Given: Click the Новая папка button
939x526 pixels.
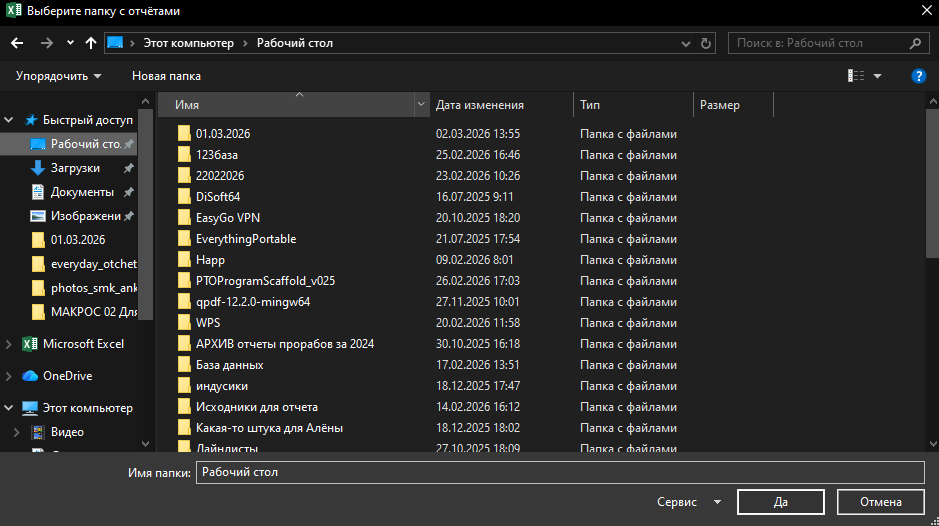Looking at the screenshot, I should coord(166,76).
